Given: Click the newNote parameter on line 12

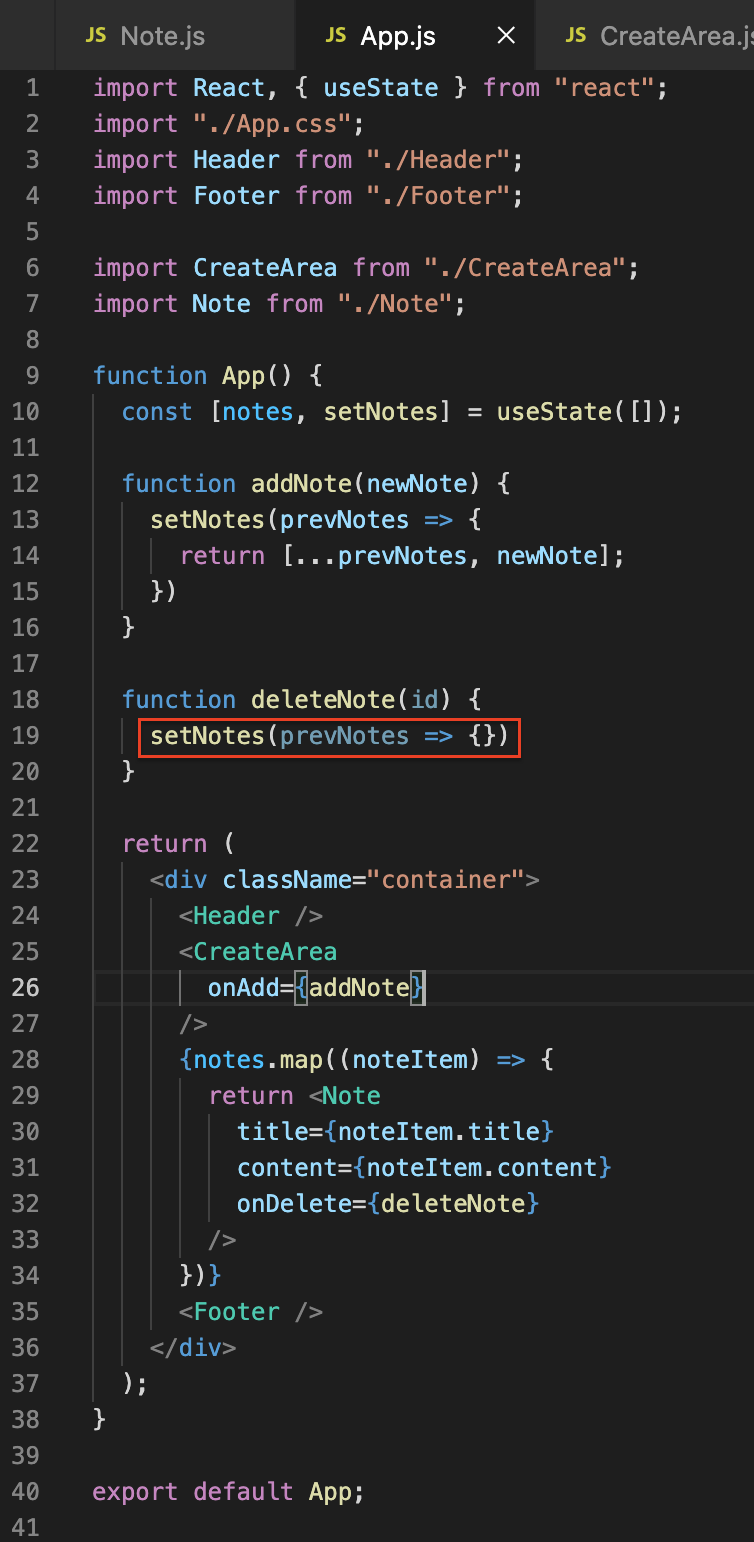Looking at the screenshot, I should pyautogui.click(x=416, y=483).
